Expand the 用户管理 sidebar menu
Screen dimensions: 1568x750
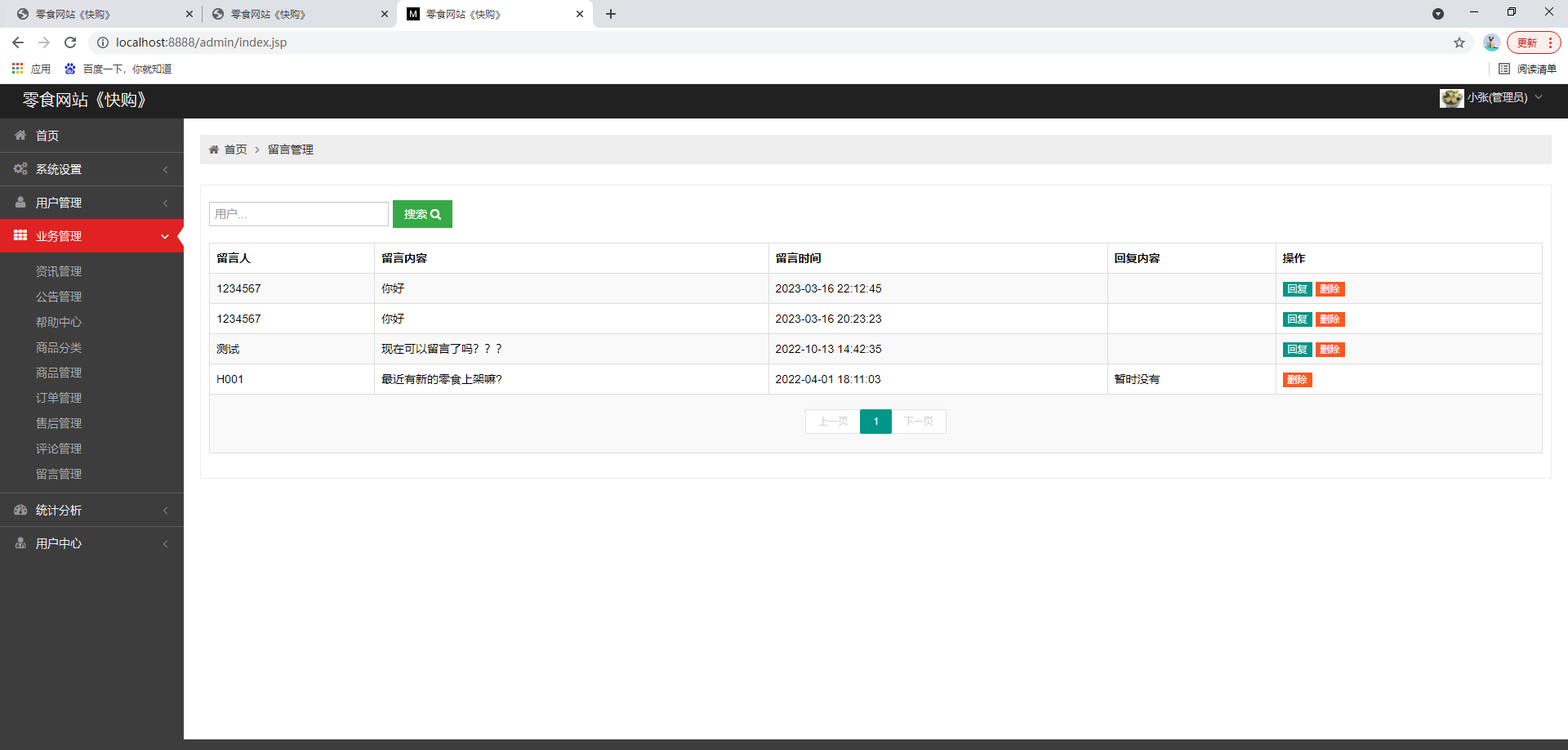91,203
